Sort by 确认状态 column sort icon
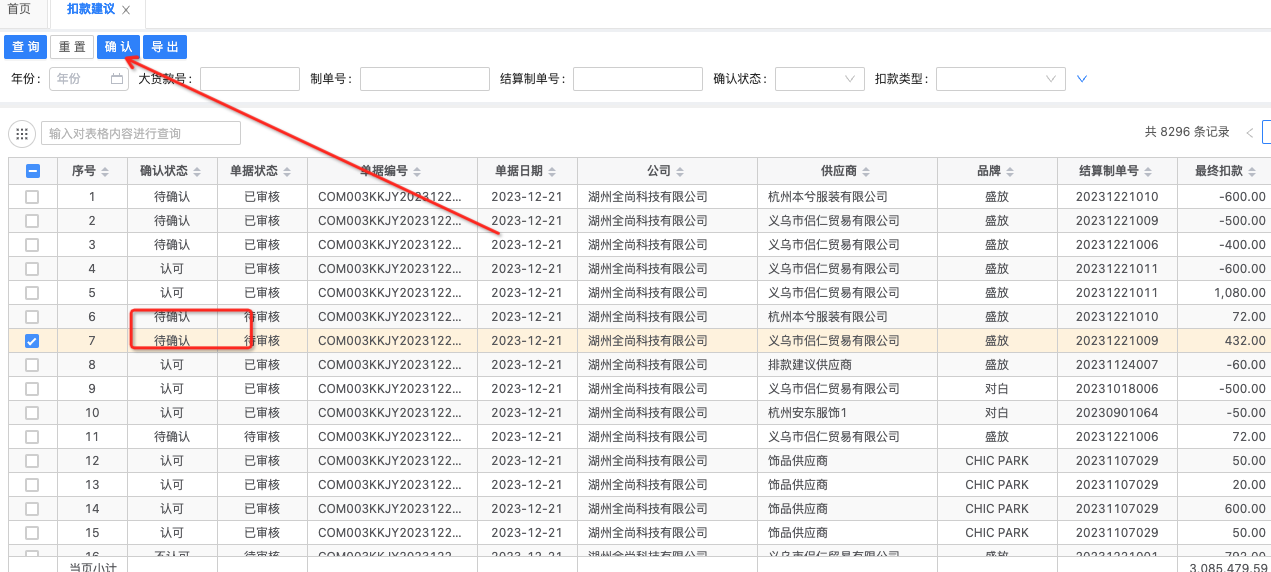Image resolution: width=1271 pixels, height=572 pixels. 197,171
